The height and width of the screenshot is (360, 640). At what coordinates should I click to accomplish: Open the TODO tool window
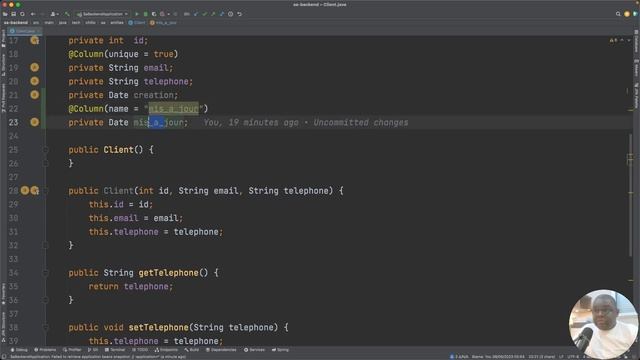pyautogui.click(x=140, y=350)
